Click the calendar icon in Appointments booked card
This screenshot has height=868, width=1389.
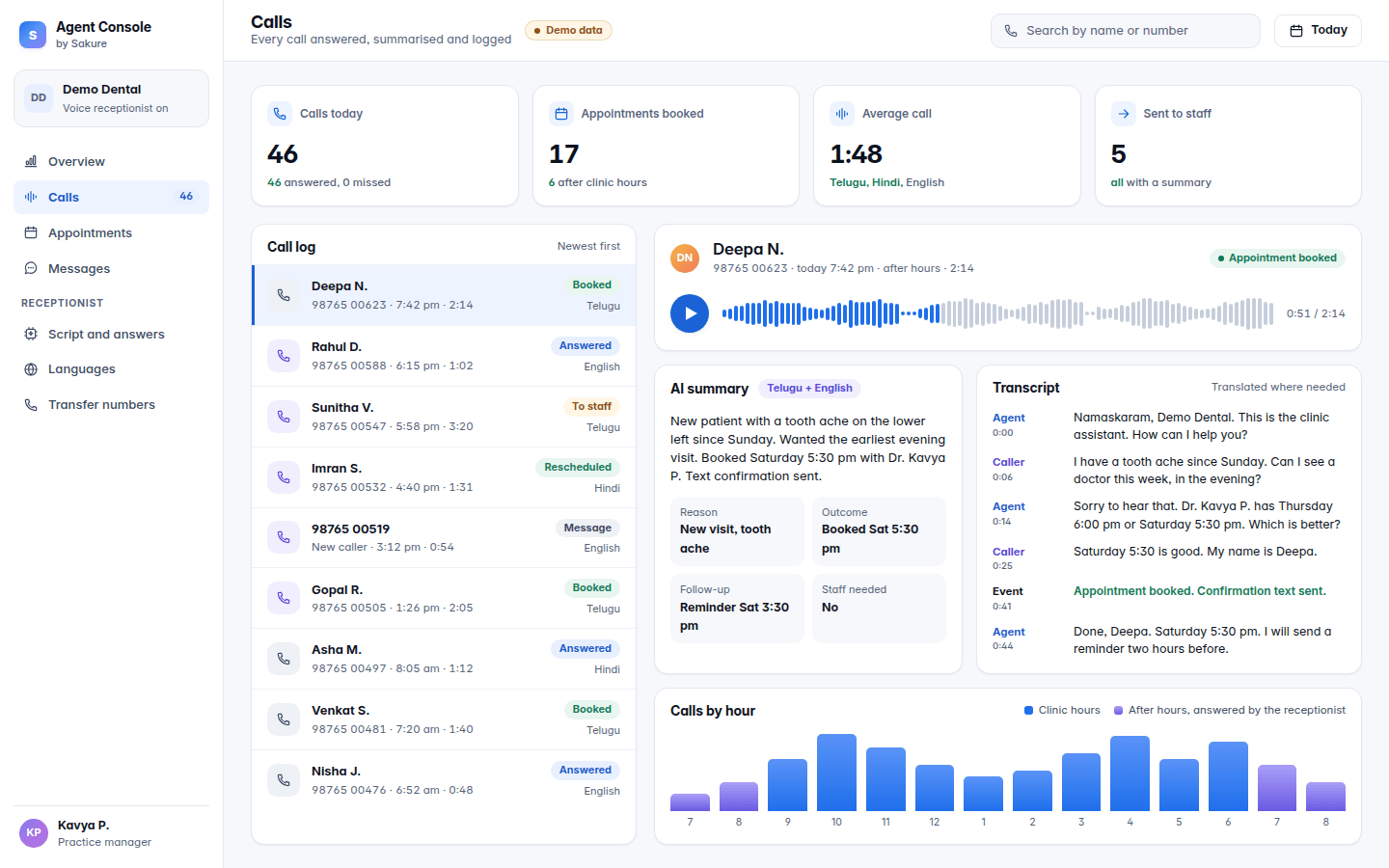pyautogui.click(x=561, y=114)
